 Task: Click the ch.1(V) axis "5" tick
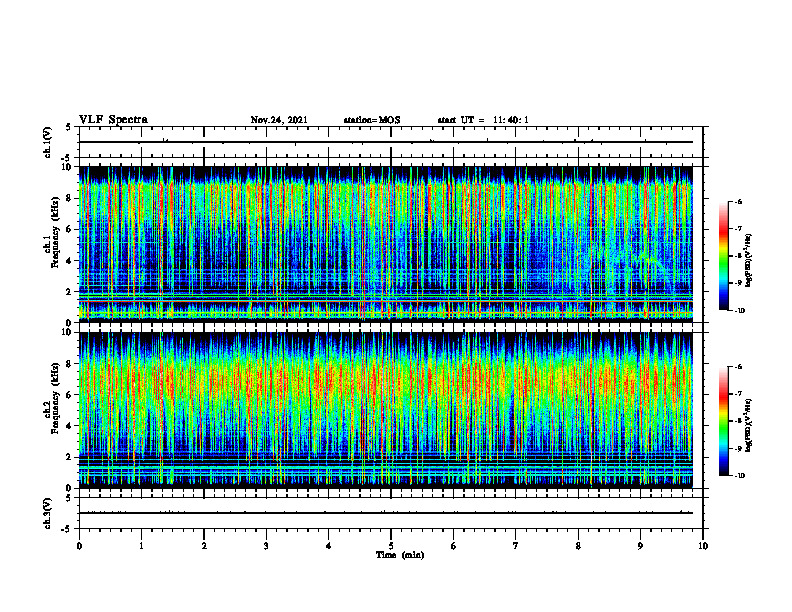pyautogui.click(x=69, y=128)
